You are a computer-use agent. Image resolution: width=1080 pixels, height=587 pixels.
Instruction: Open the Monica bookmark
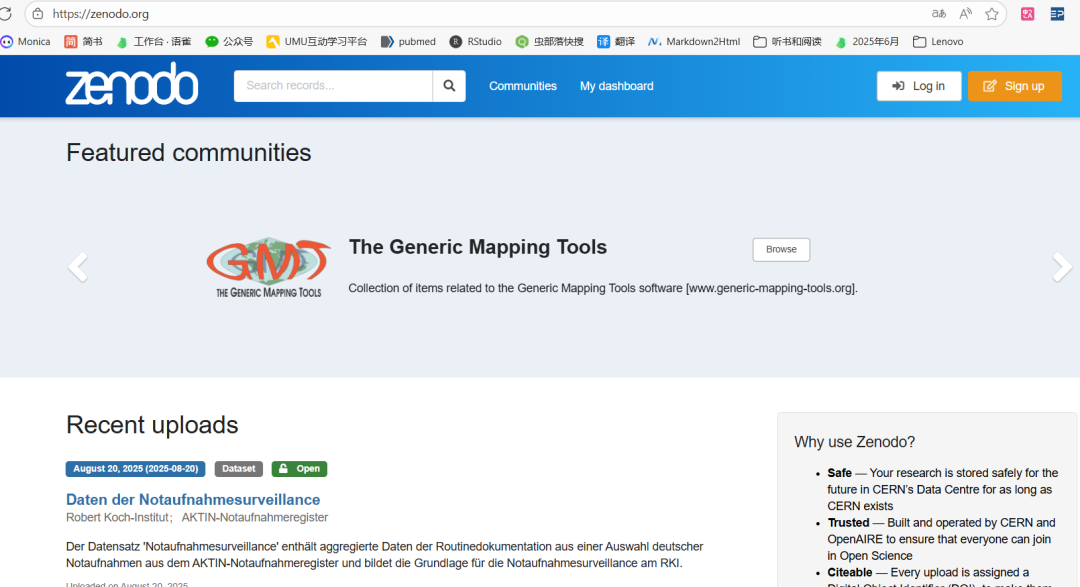pos(25,41)
